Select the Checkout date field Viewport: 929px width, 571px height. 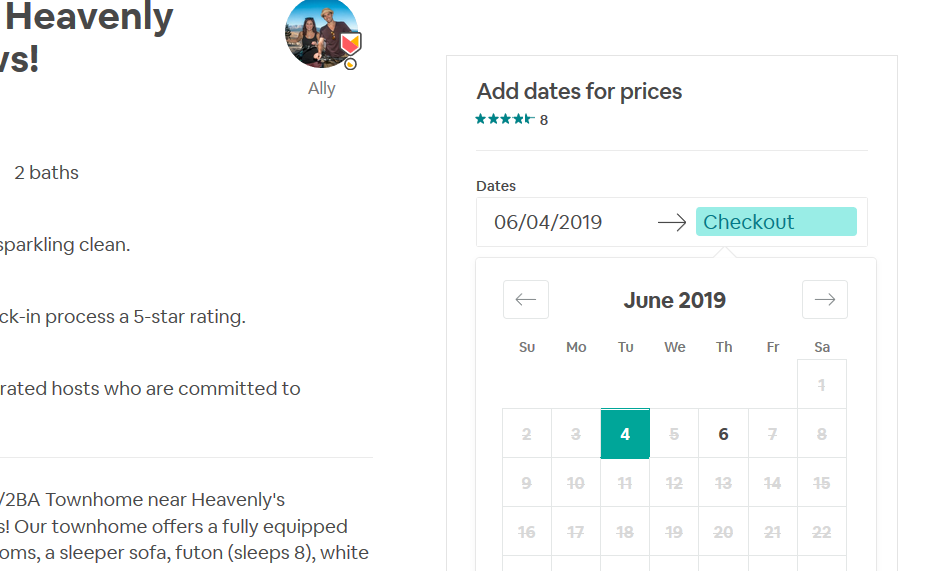(x=776, y=222)
